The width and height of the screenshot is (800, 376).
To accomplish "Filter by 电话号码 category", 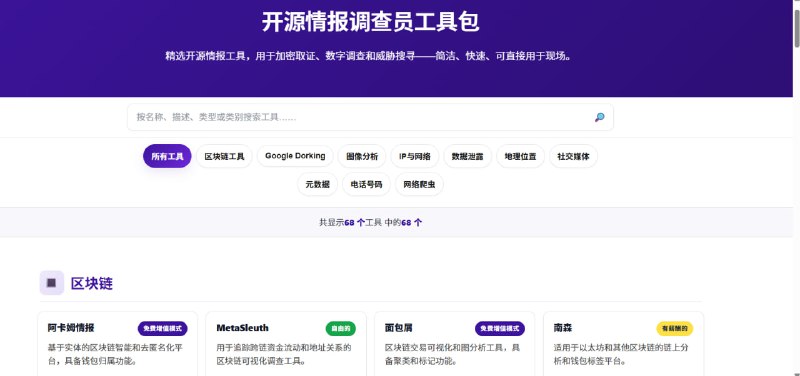I will click(366, 184).
